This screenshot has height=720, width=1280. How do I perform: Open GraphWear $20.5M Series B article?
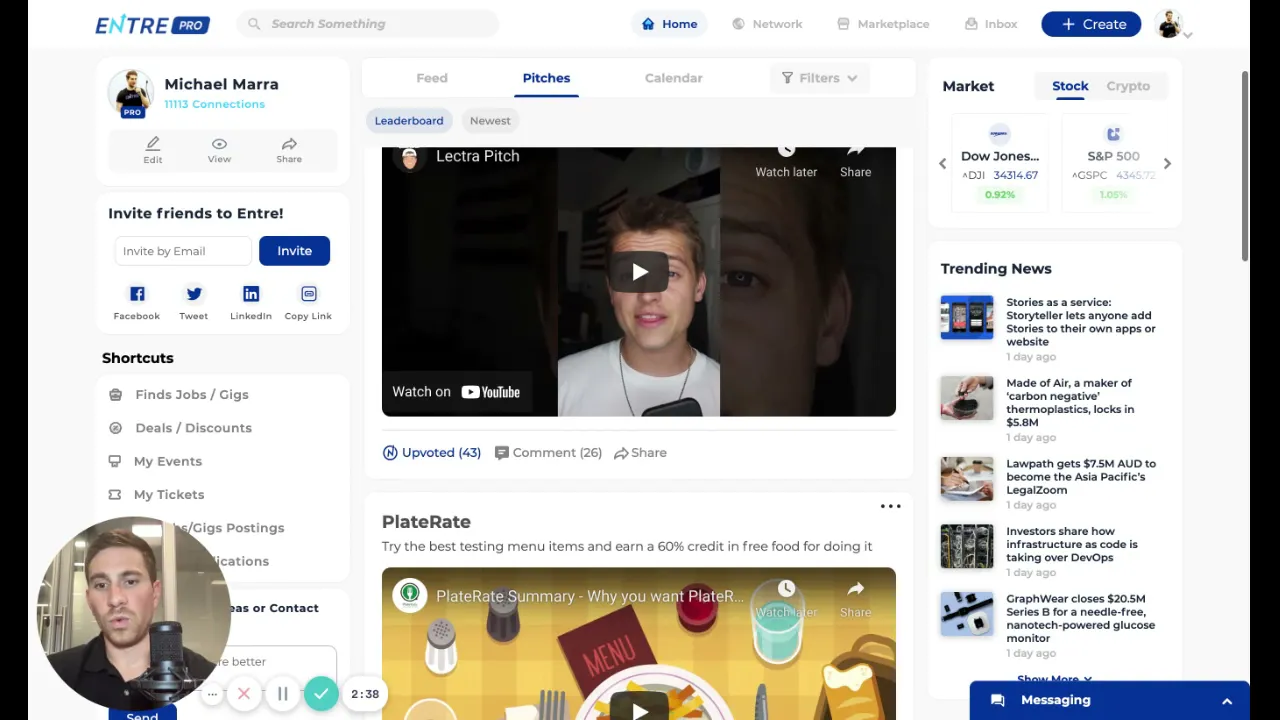tap(1080, 618)
